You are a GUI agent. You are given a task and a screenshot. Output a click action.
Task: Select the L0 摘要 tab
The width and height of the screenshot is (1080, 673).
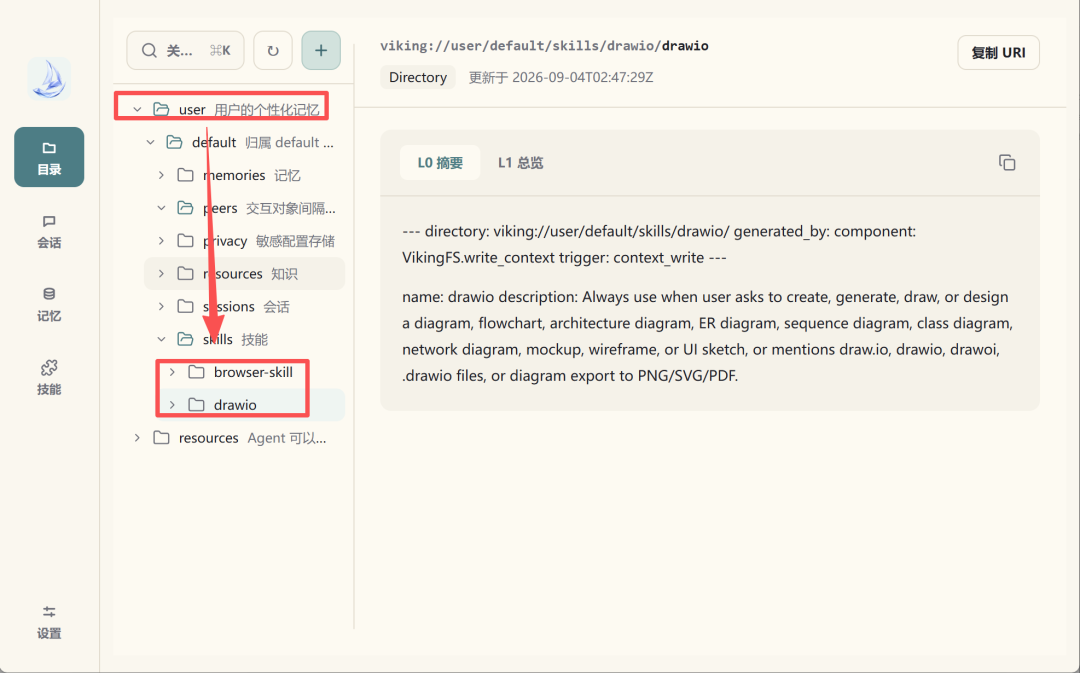[x=440, y=163]
